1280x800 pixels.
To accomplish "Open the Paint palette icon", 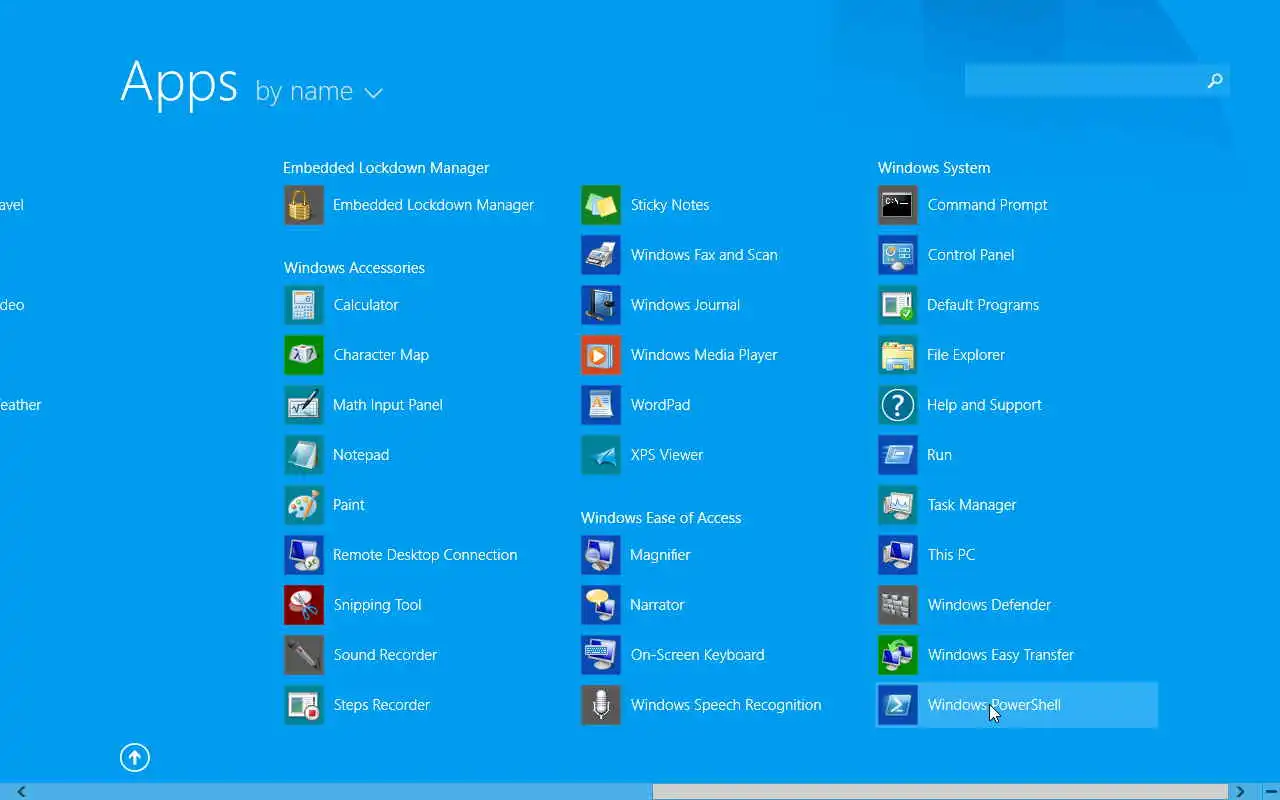I will pos(303,505).
